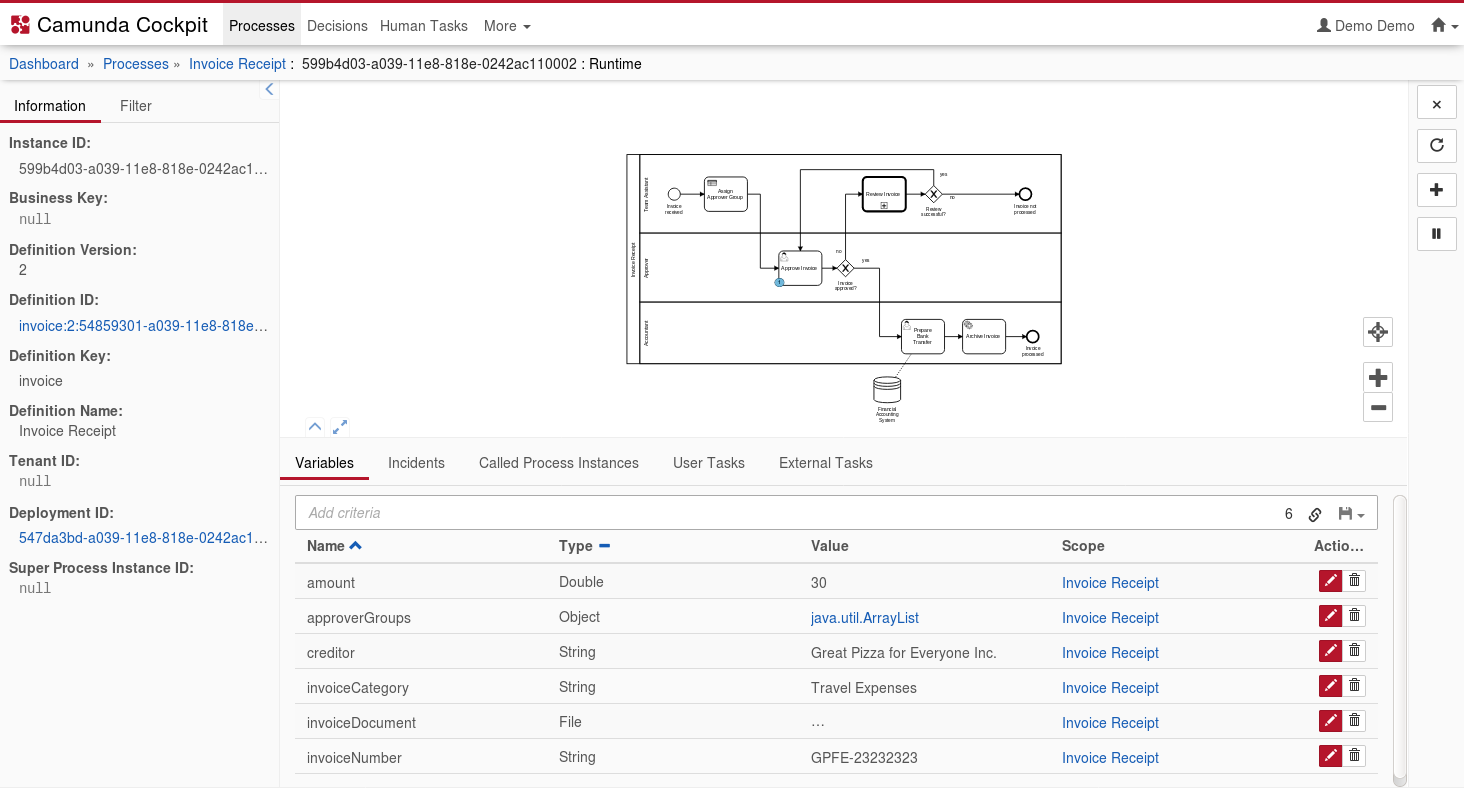Navigate to Processes breadcrumb link
Screen dimensions: 1464x796
[x=136, y=64]
